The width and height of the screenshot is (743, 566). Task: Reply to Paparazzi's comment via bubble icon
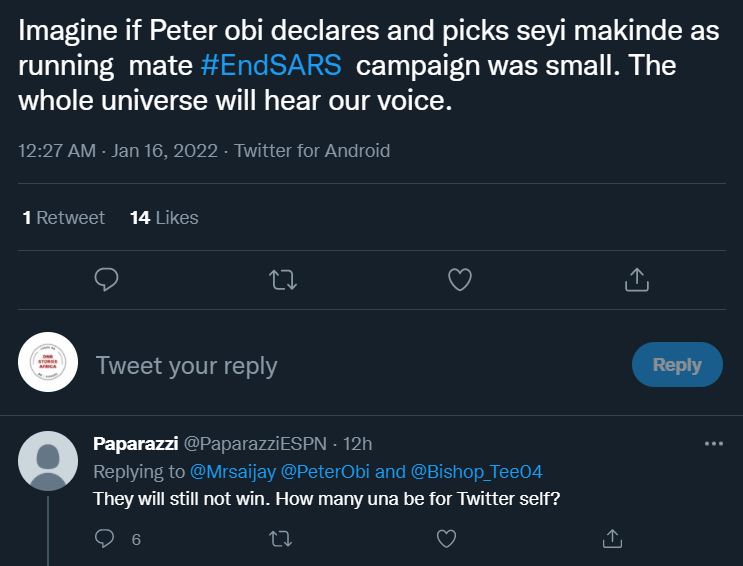tap(104, 539)
